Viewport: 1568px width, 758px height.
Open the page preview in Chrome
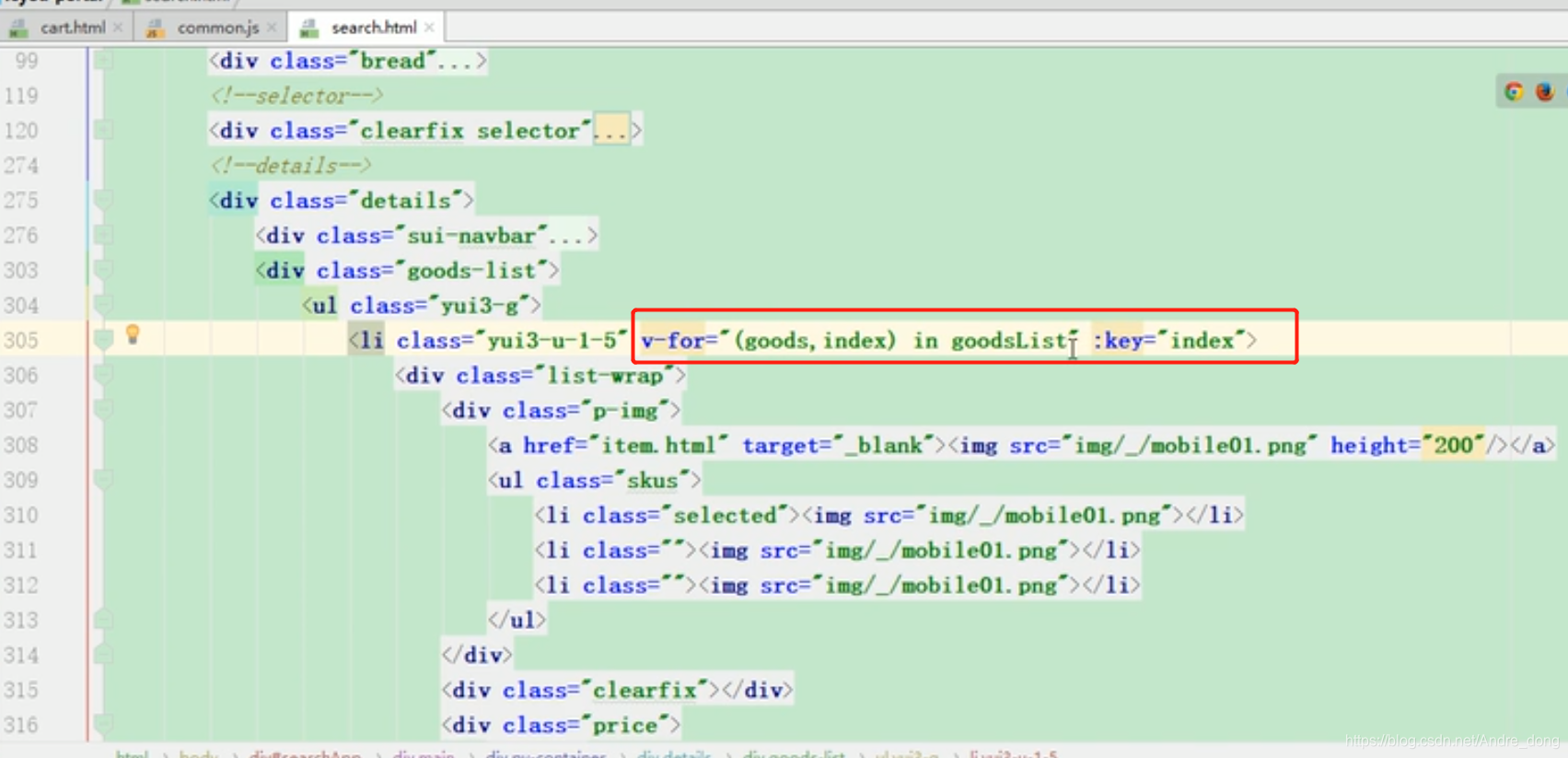[1514, 91]
